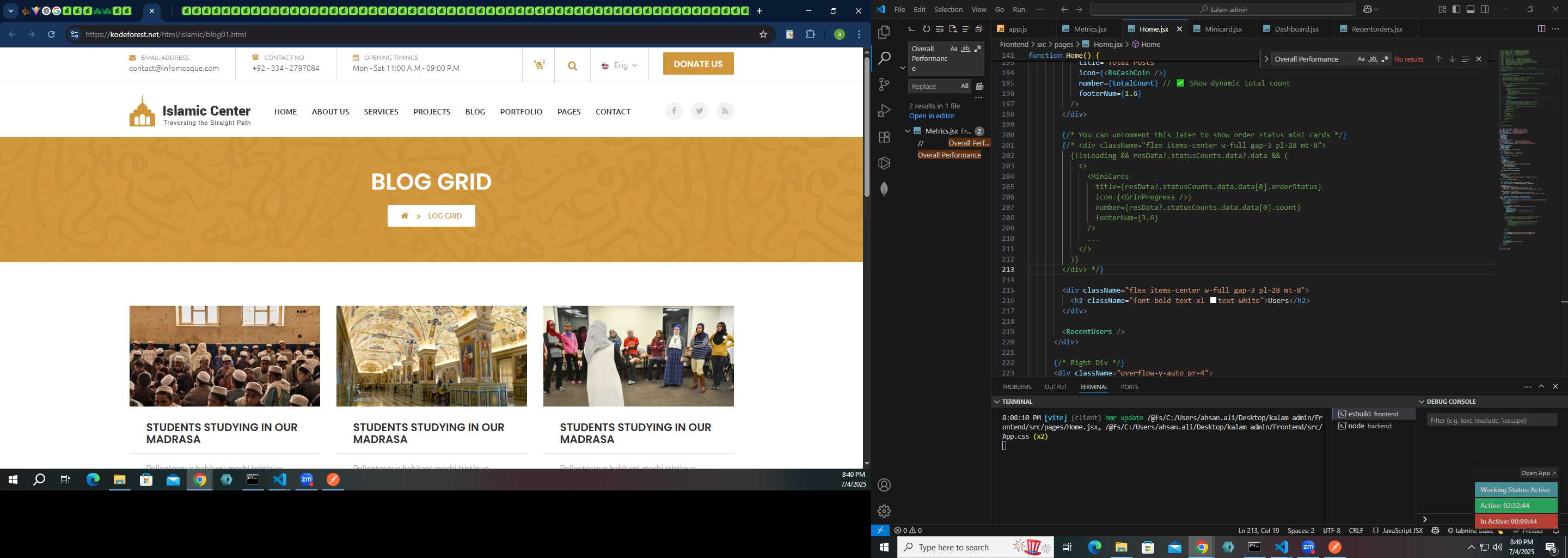Switch to the Dashboard.jsx editor tab
Image resolution: width=1568 pixels, height=558 pixels.
pos(1296,29)
